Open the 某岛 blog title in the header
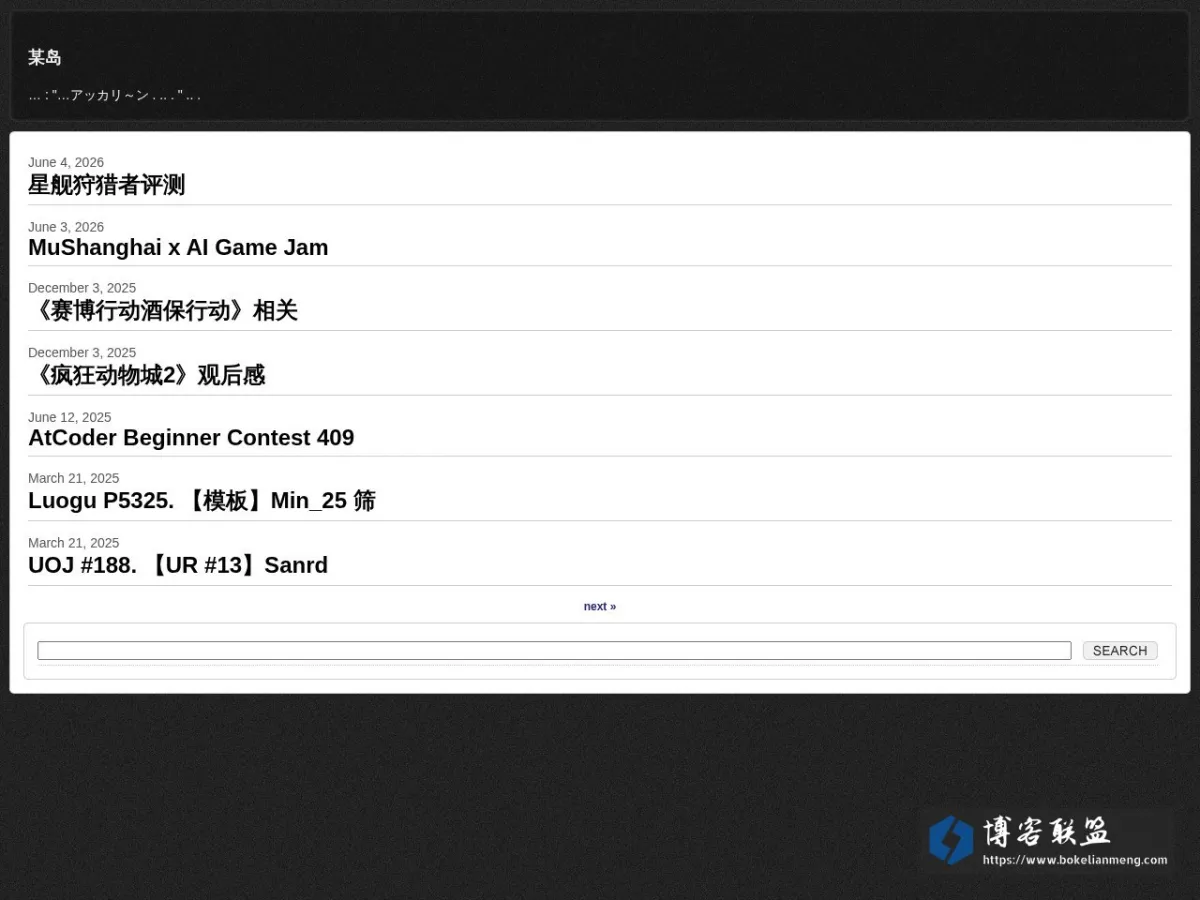The image size is (1200, 900). click(x=45, y=58)
